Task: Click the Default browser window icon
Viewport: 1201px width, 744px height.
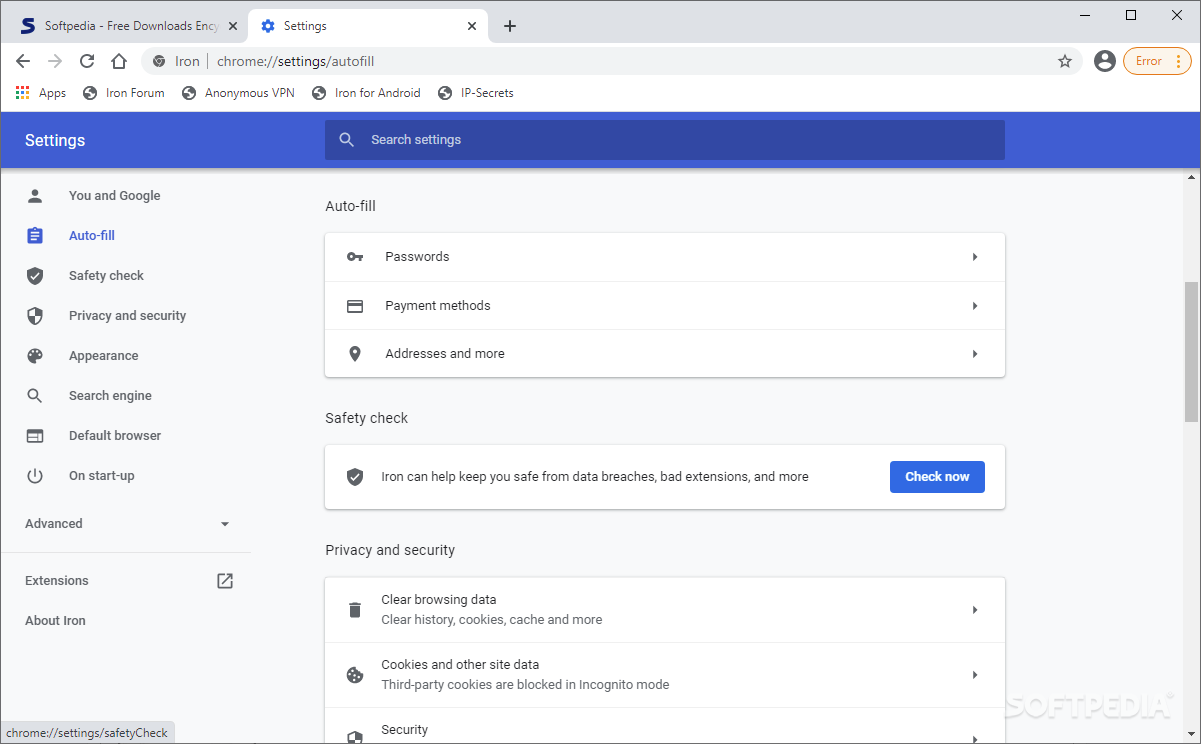Action: 35,436
